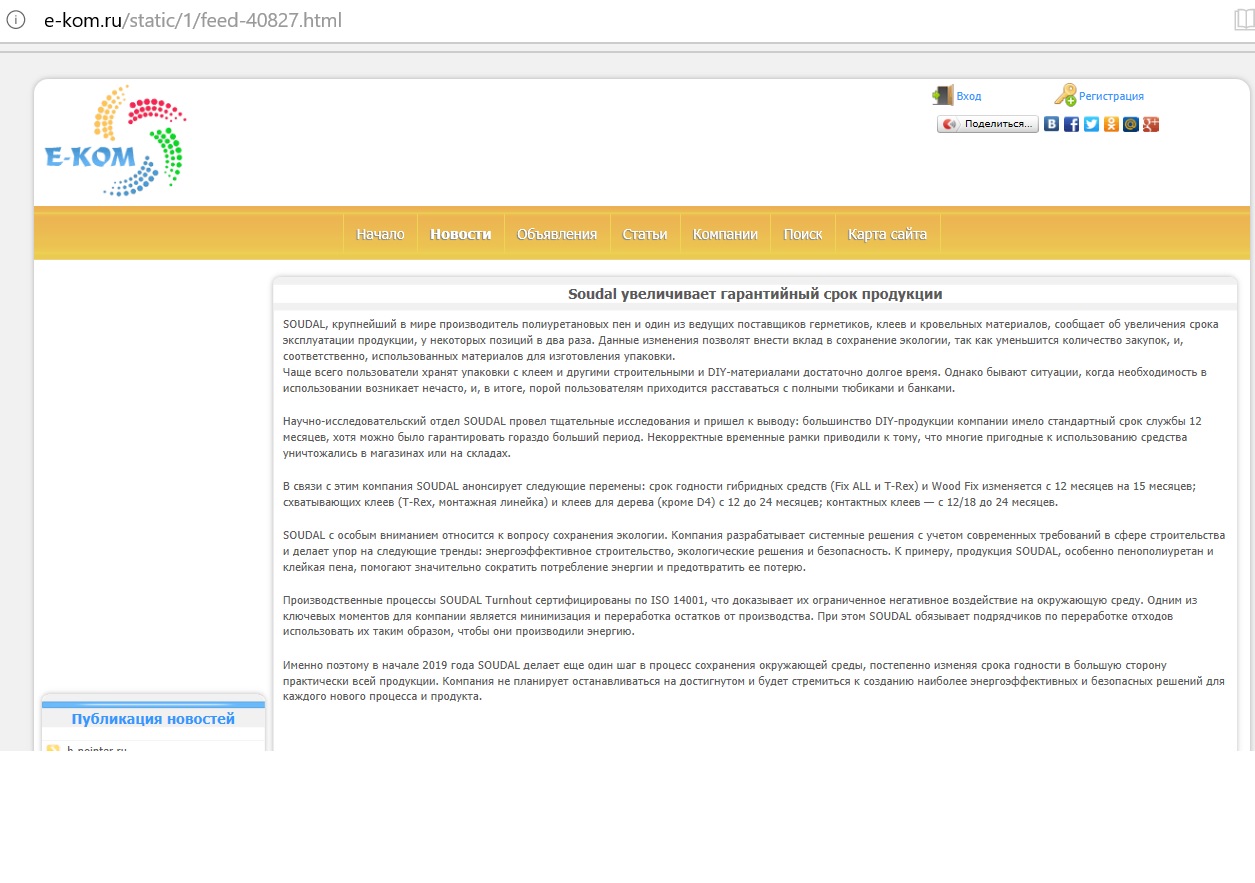Open the Объявления menu item
Viewport: 1255px width, 883px height.
pyautogui.click(x=557, y=234)
